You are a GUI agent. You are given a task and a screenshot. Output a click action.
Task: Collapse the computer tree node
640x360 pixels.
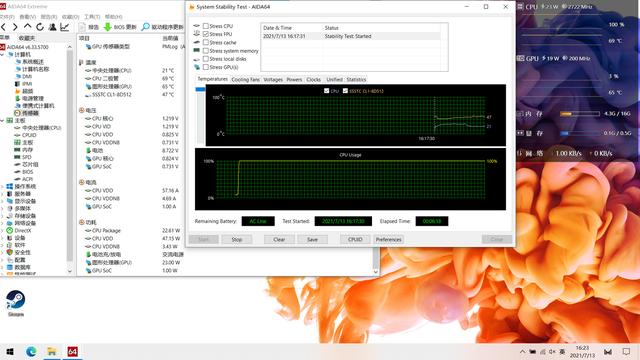[x=2, y=54]
